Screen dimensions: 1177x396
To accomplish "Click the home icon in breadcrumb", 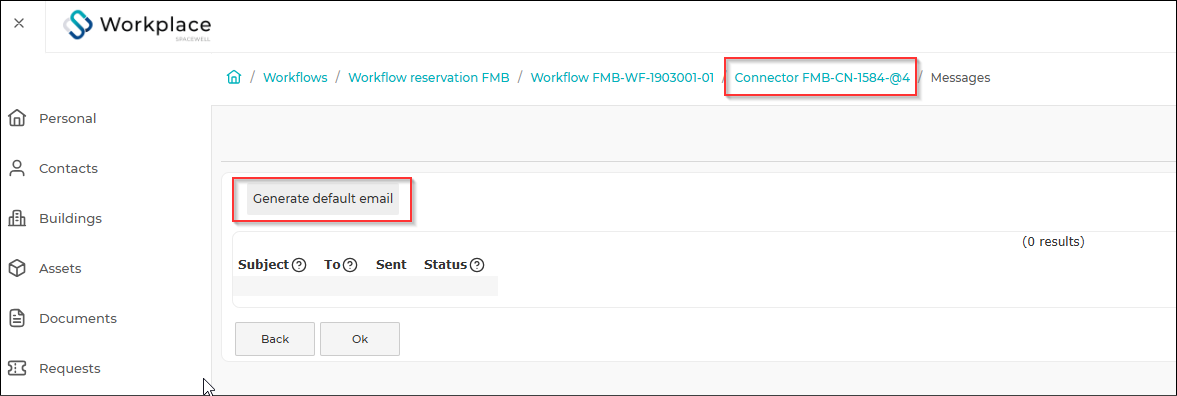I will [x=233, y=77].
